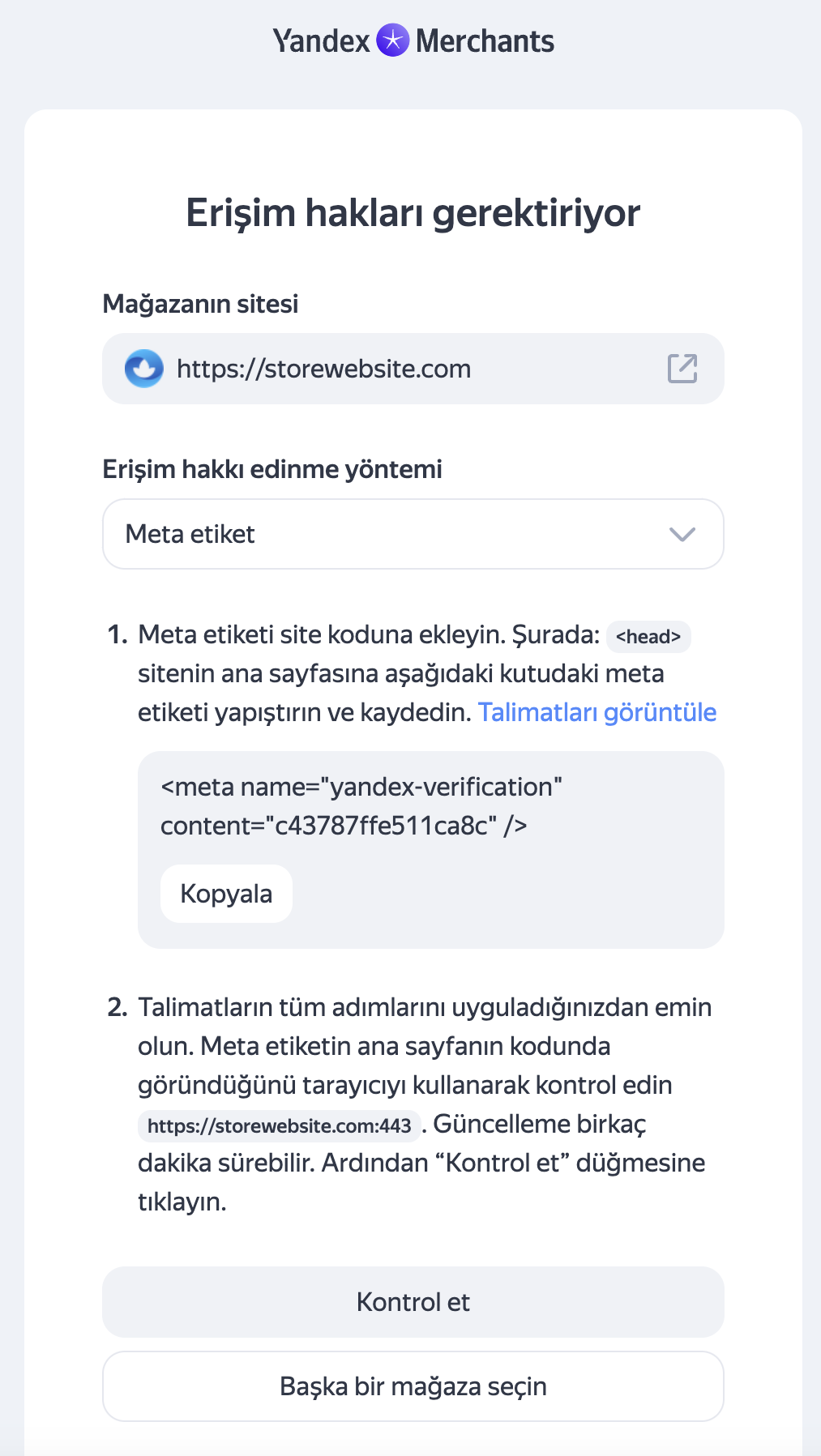821x1456 pixels.
Task: Click the yandex-verification meta tag code
Action: [361, 806]
